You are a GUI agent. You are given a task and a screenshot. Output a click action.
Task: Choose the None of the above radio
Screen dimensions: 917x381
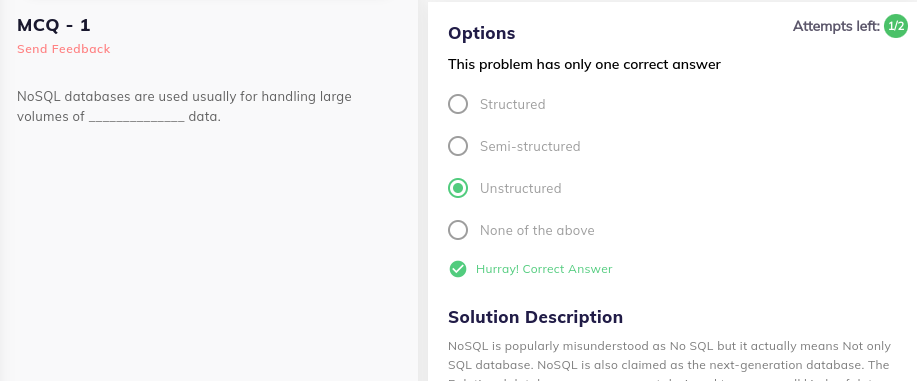click(x=458, y=230)
